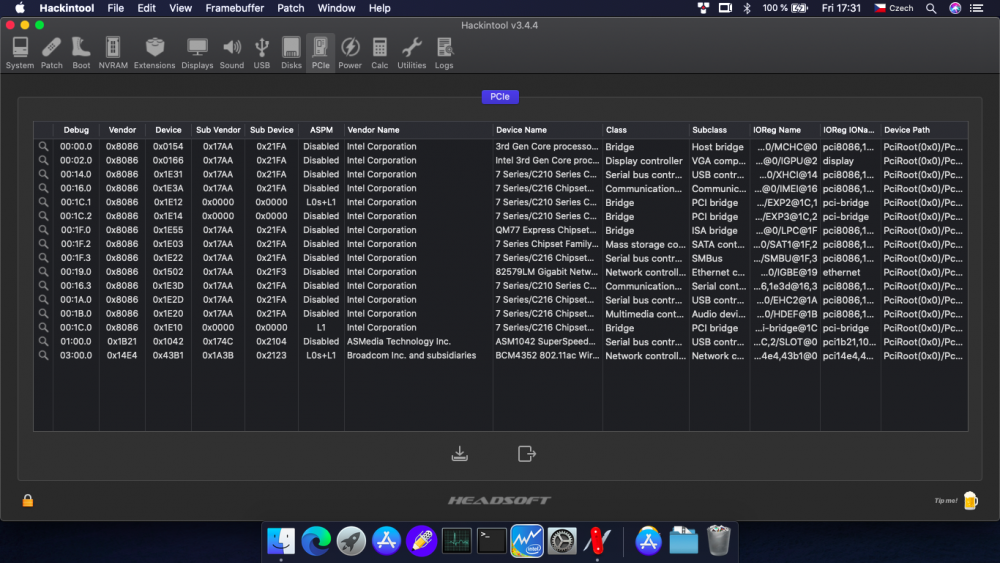
Task: Open the File menu
Action: [x=115, y=8]
